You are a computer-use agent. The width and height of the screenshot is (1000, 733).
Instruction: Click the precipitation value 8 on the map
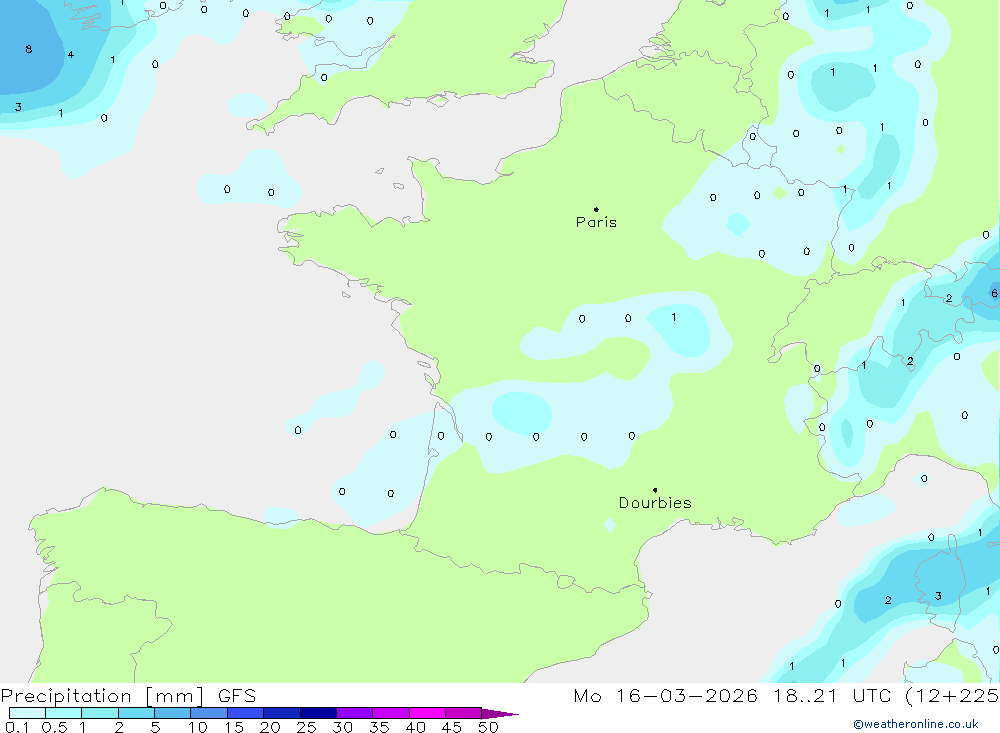point(28,49)
